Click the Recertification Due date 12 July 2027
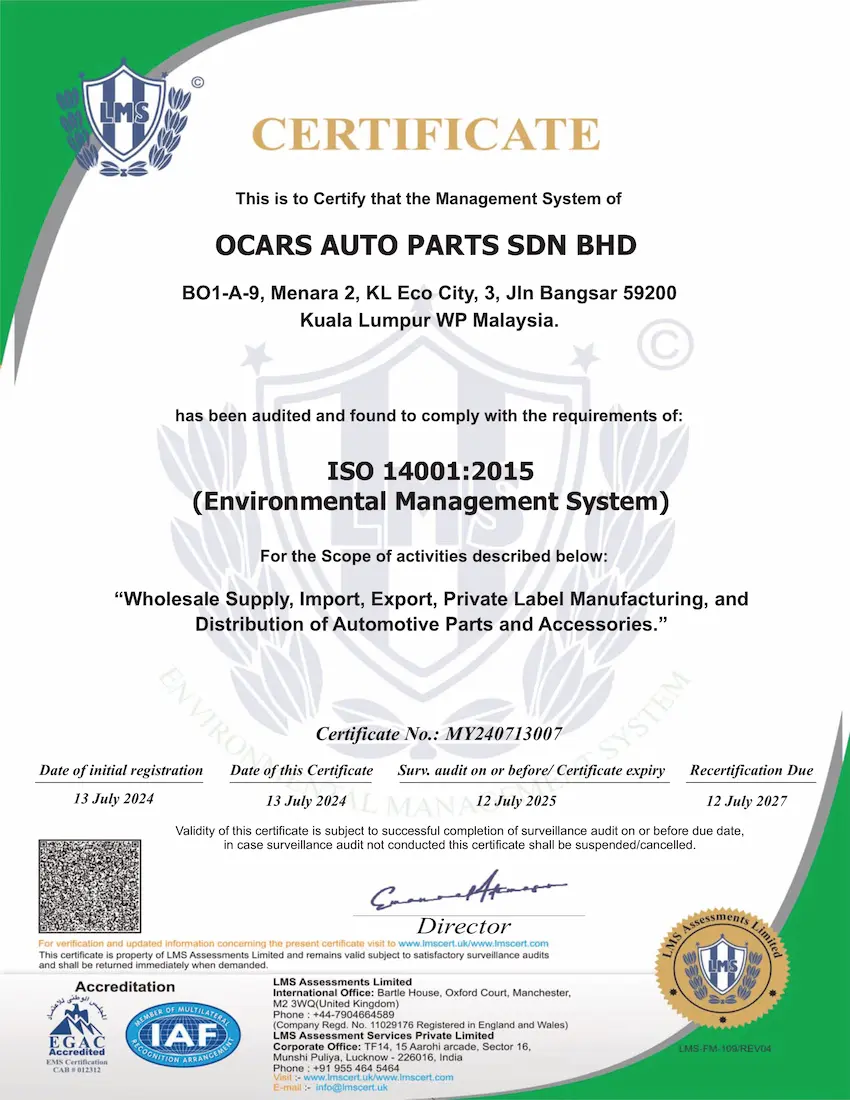This screenshot has width=850, height=1100. (746, 801)
